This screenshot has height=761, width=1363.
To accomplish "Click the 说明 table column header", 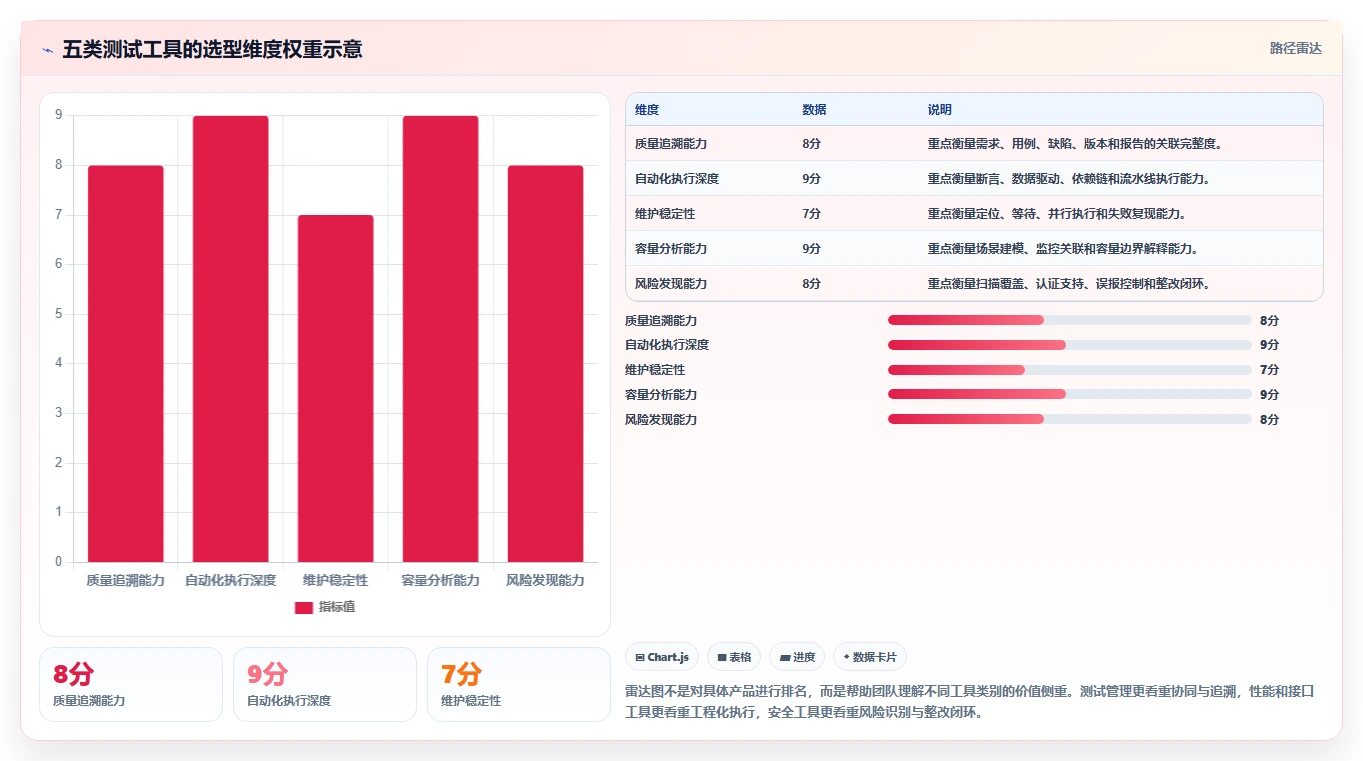I will (940, 110).
